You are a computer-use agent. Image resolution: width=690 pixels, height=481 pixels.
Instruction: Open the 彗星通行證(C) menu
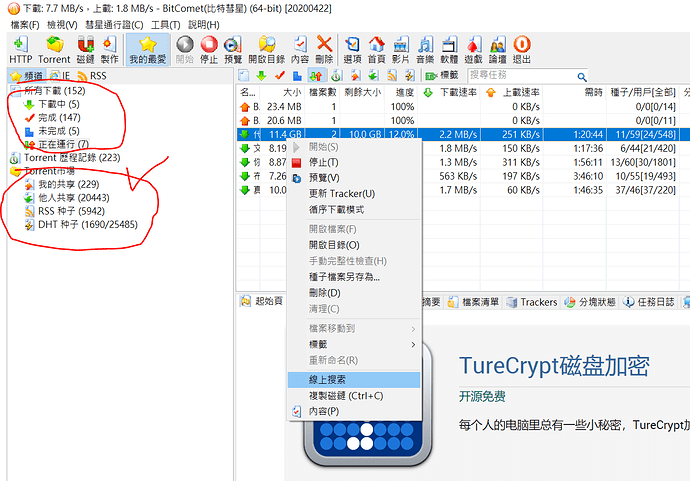(x=114, y=25)
